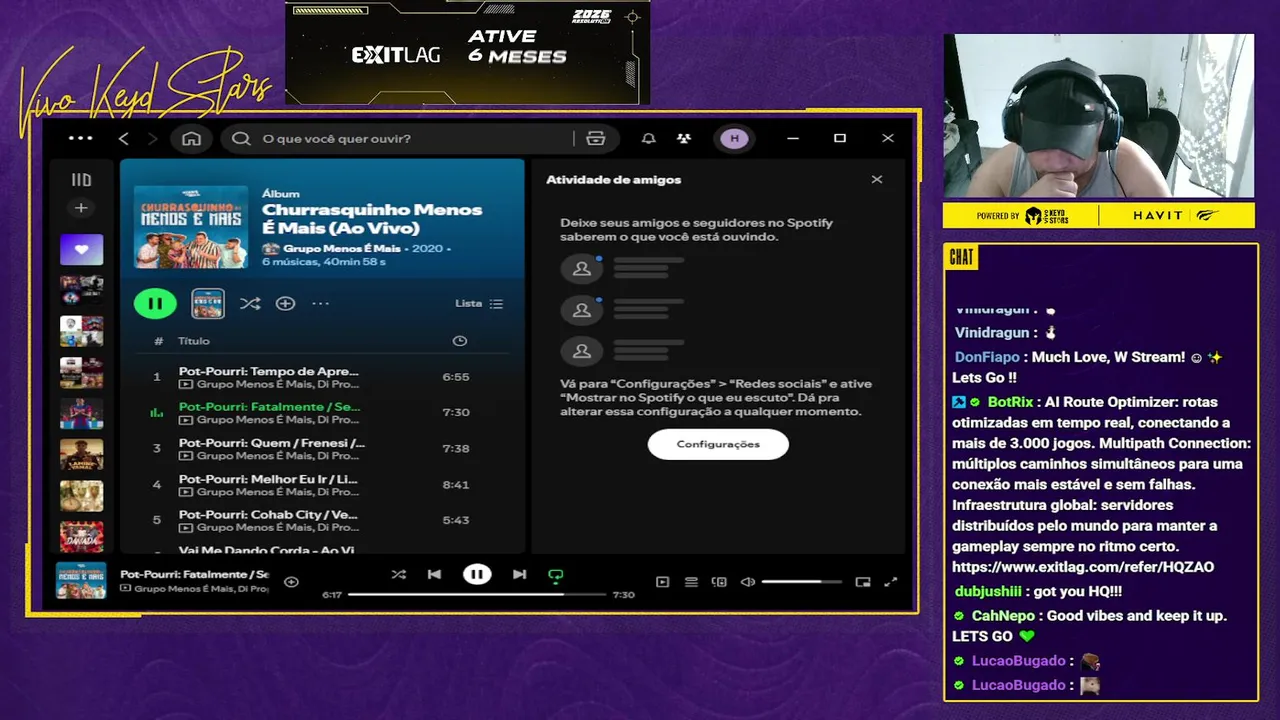Click now playing title 'Pot-Pourri: Fatalmente / Se'
The image size is (1280, 720).
point(194,575)
